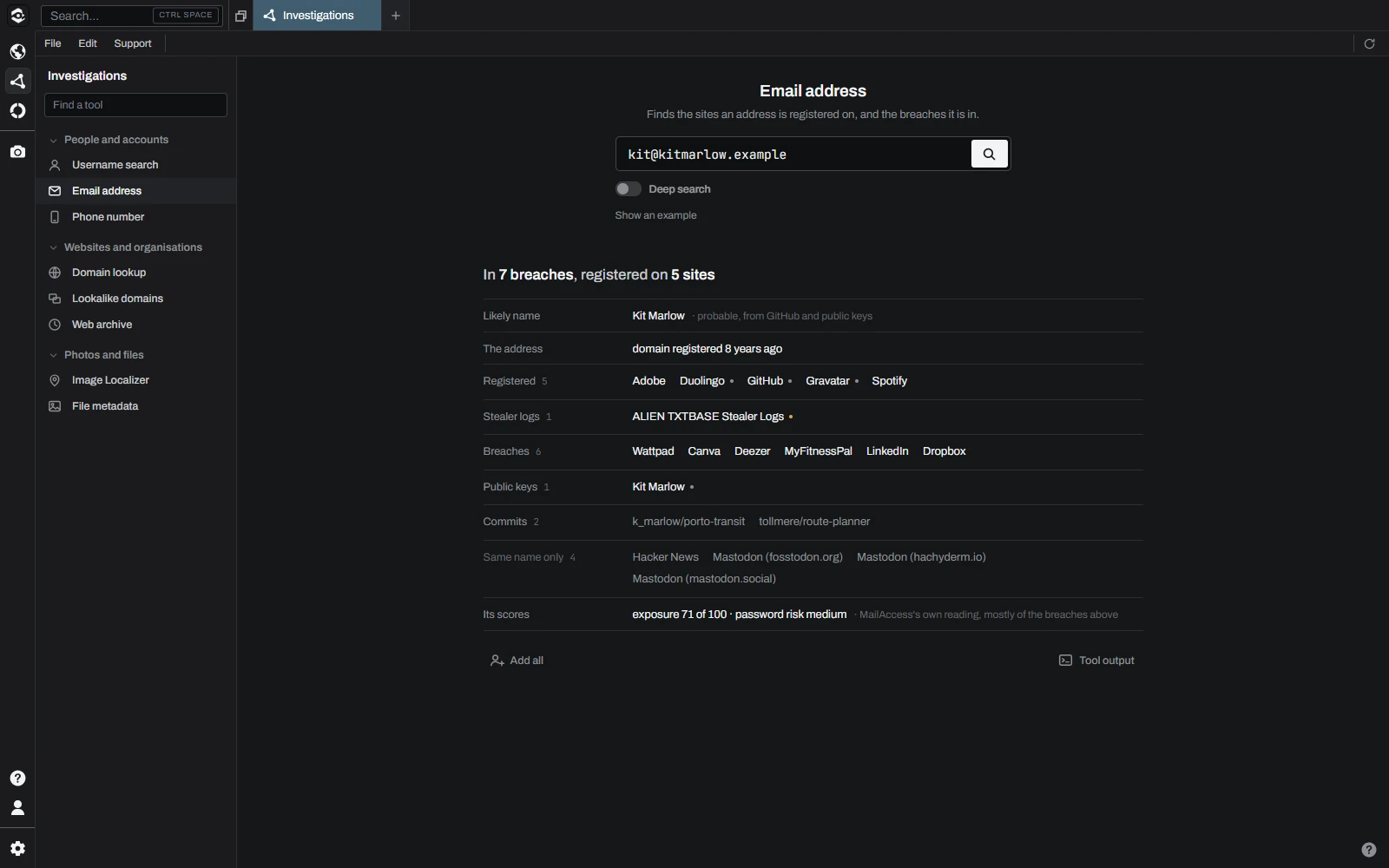This screenshot has height=868, width=1389.
Task: Open tollmere/route-planner commit
Action: click(814, 522)
